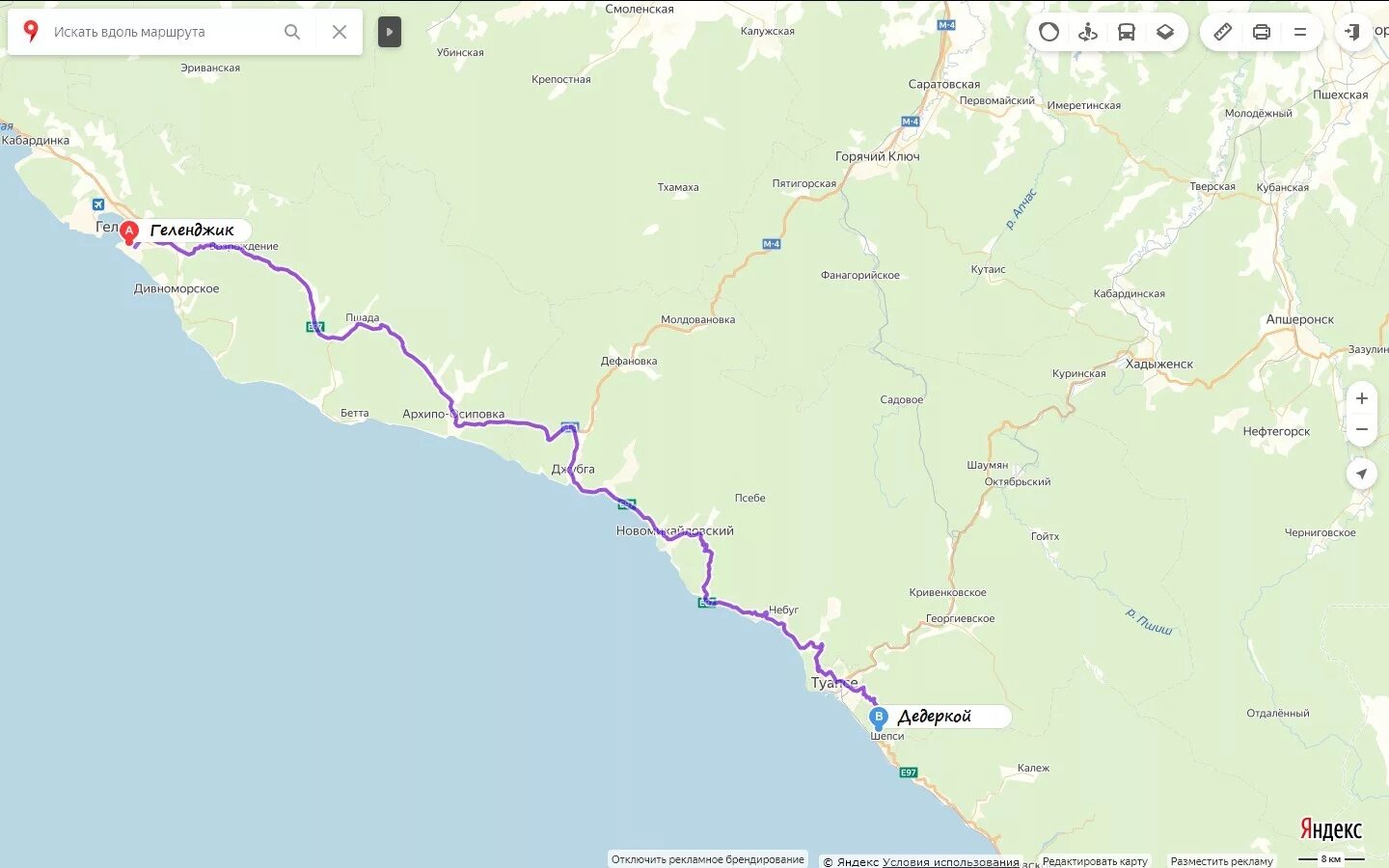Click the Бетта label
The width and height of the screenshot is (1389, 868).
(x=354, y=414)
